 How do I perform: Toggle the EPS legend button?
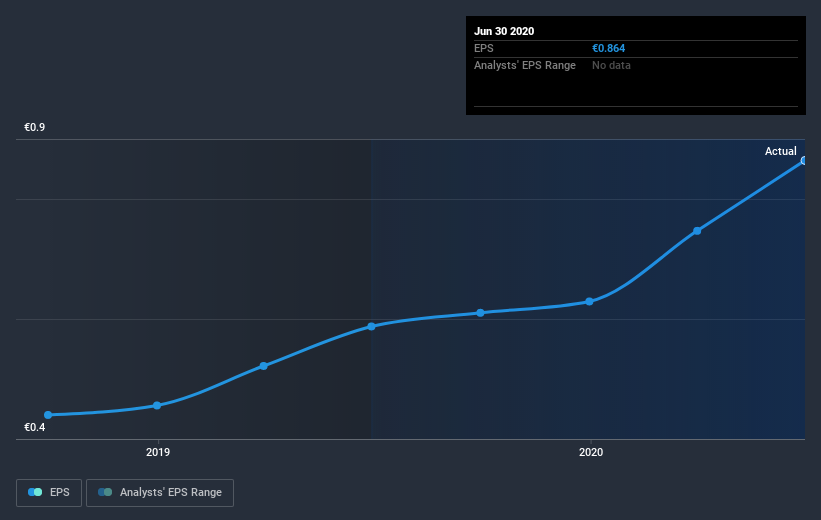(x=49, y=492)
